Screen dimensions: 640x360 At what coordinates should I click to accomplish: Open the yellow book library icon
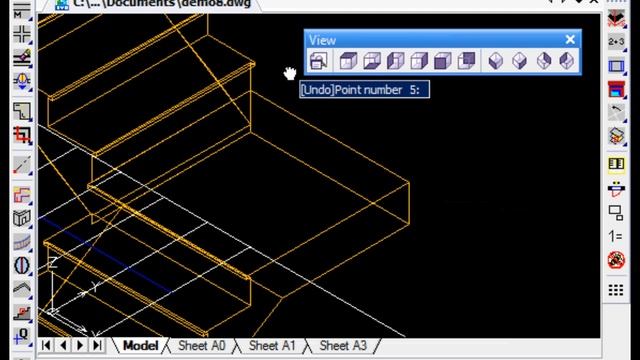click(616, 164)
